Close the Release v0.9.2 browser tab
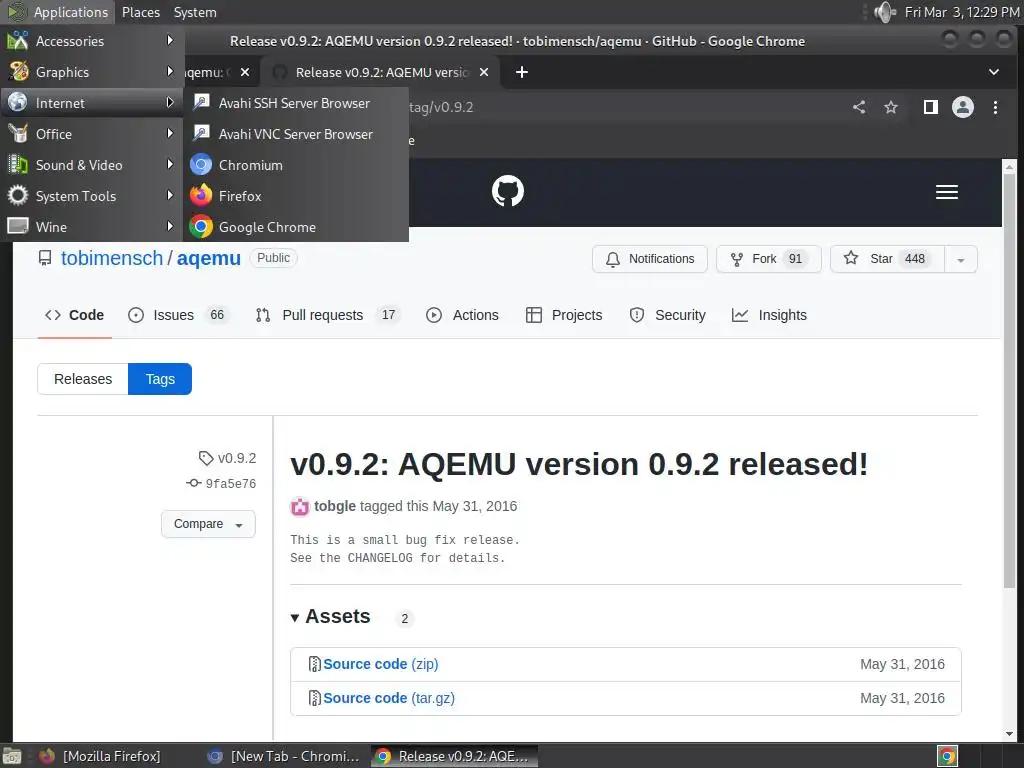 coord(484,72)
